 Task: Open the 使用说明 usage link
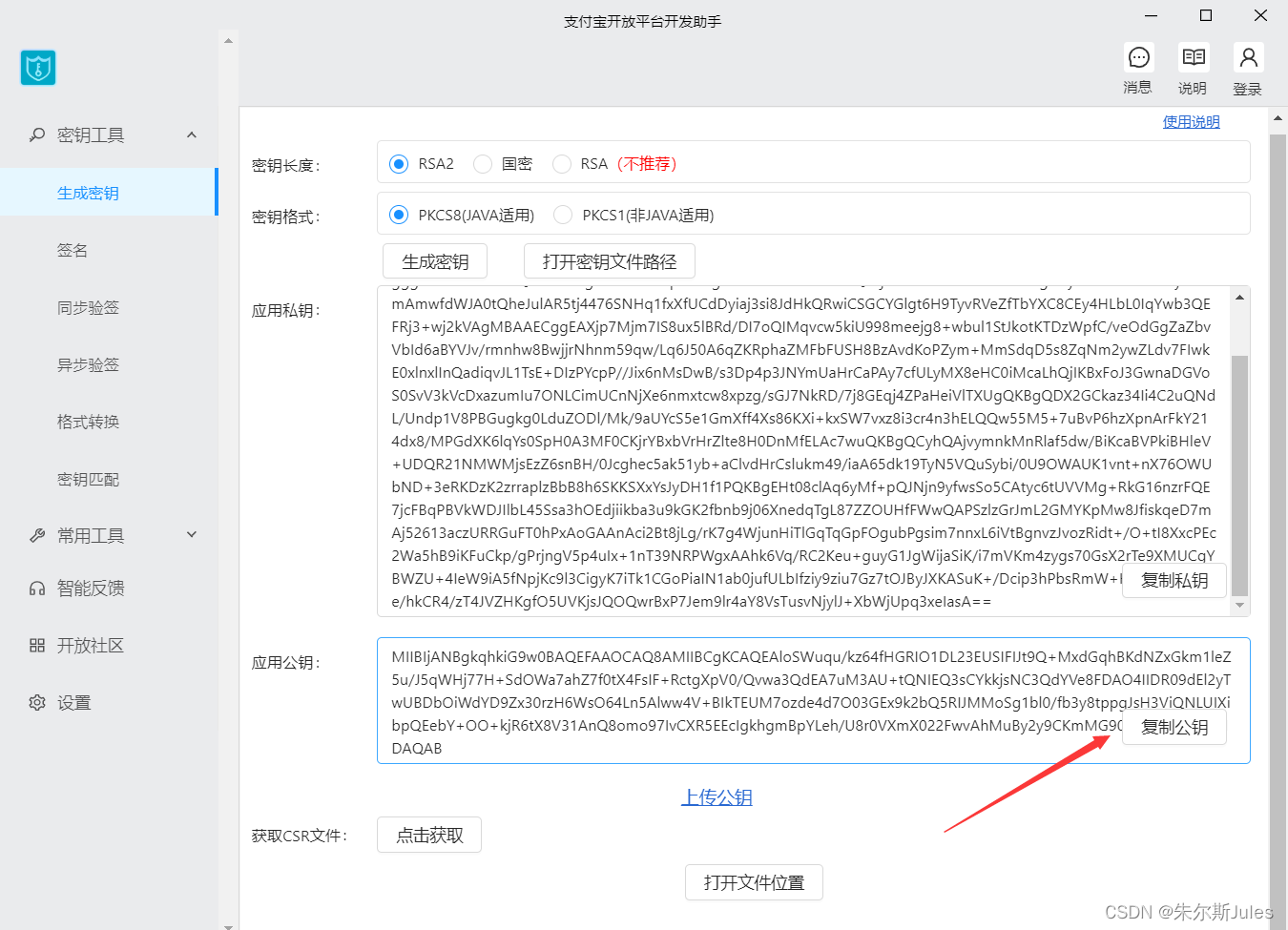click(x=1192, y=122)
